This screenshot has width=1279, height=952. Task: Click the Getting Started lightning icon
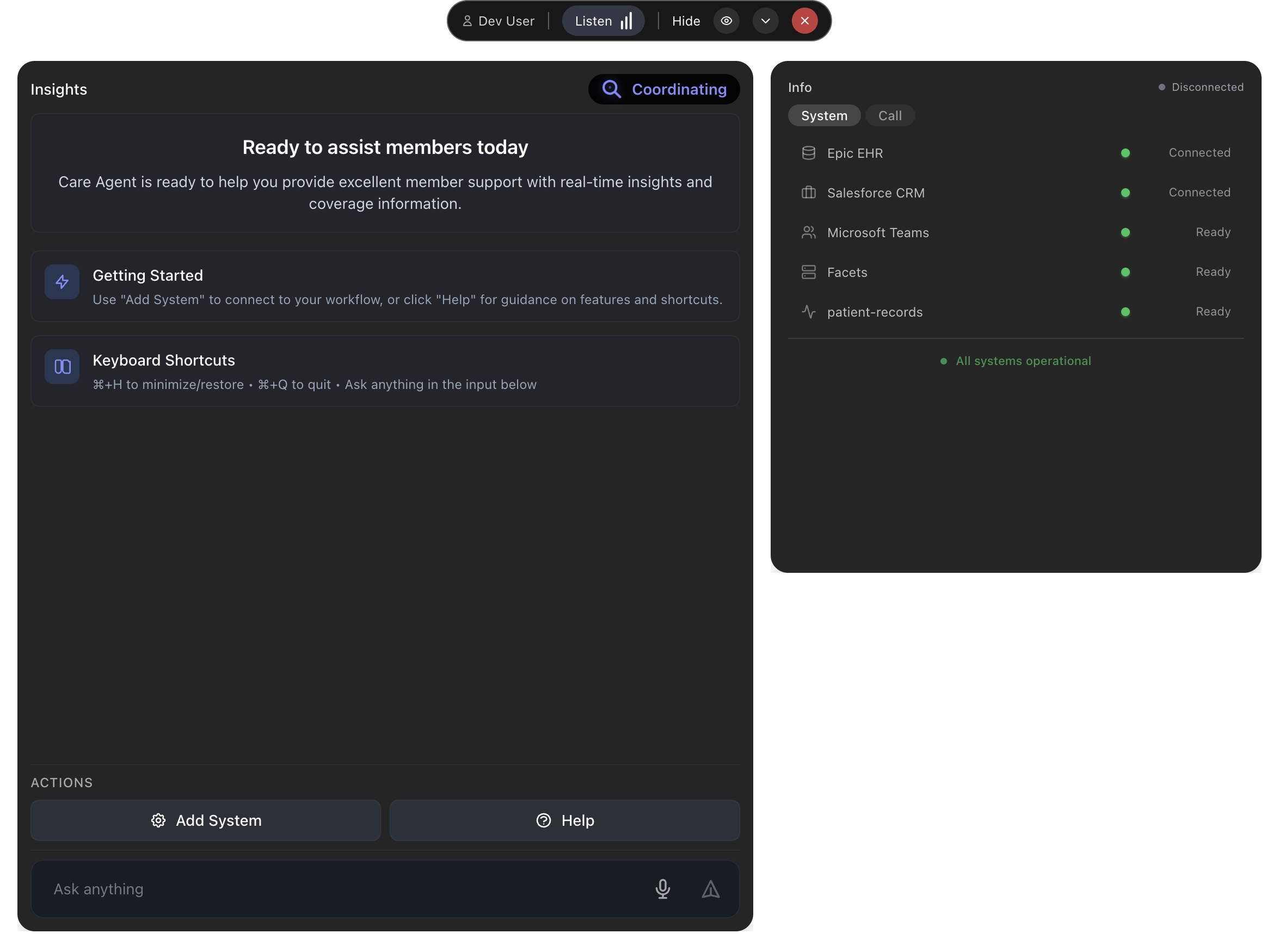click(62, 282)
